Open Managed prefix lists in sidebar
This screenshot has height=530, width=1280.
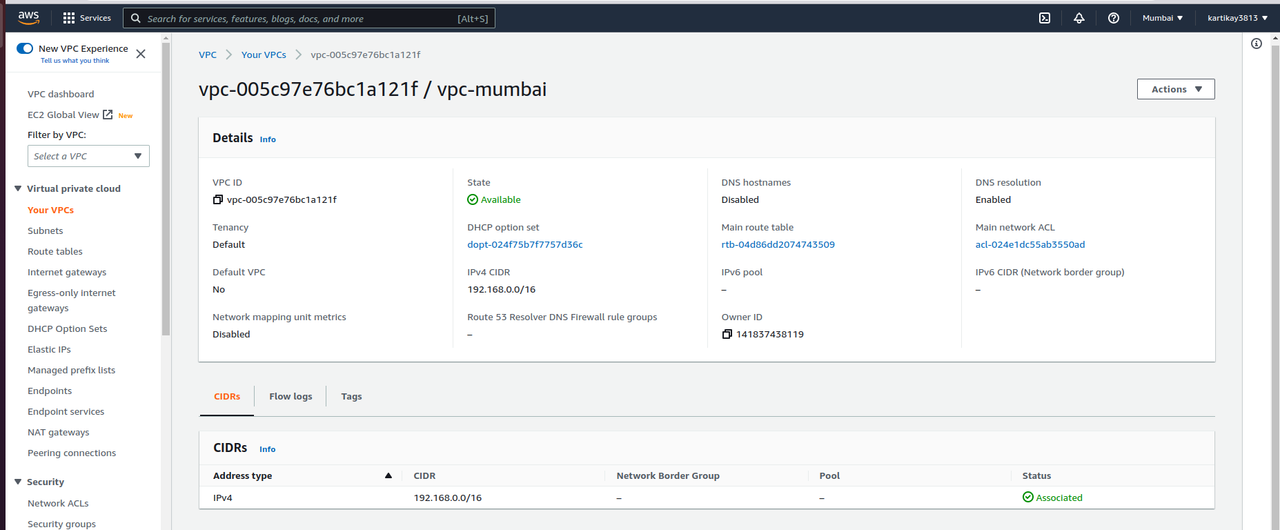[x=71, y=370]
